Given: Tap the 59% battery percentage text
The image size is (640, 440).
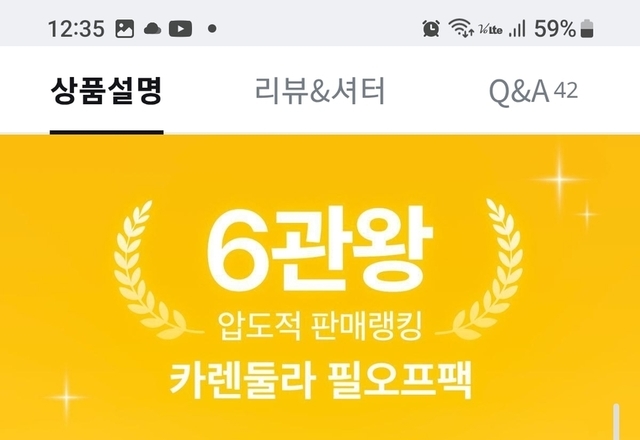Looking at the screenshot, I should [x=555, y=29].
